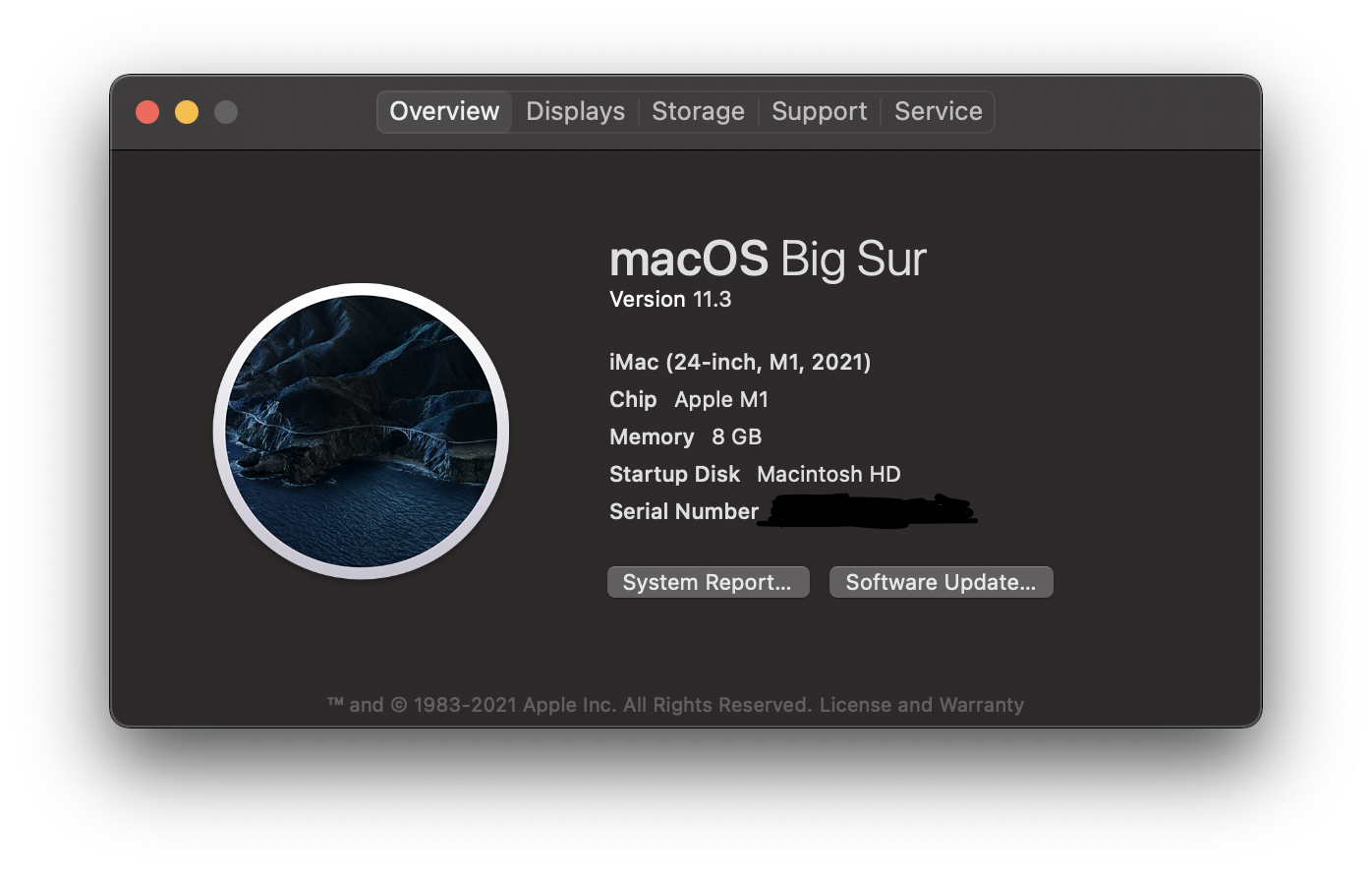
Task: Click the Serial Number label
Action: point(684,511)
